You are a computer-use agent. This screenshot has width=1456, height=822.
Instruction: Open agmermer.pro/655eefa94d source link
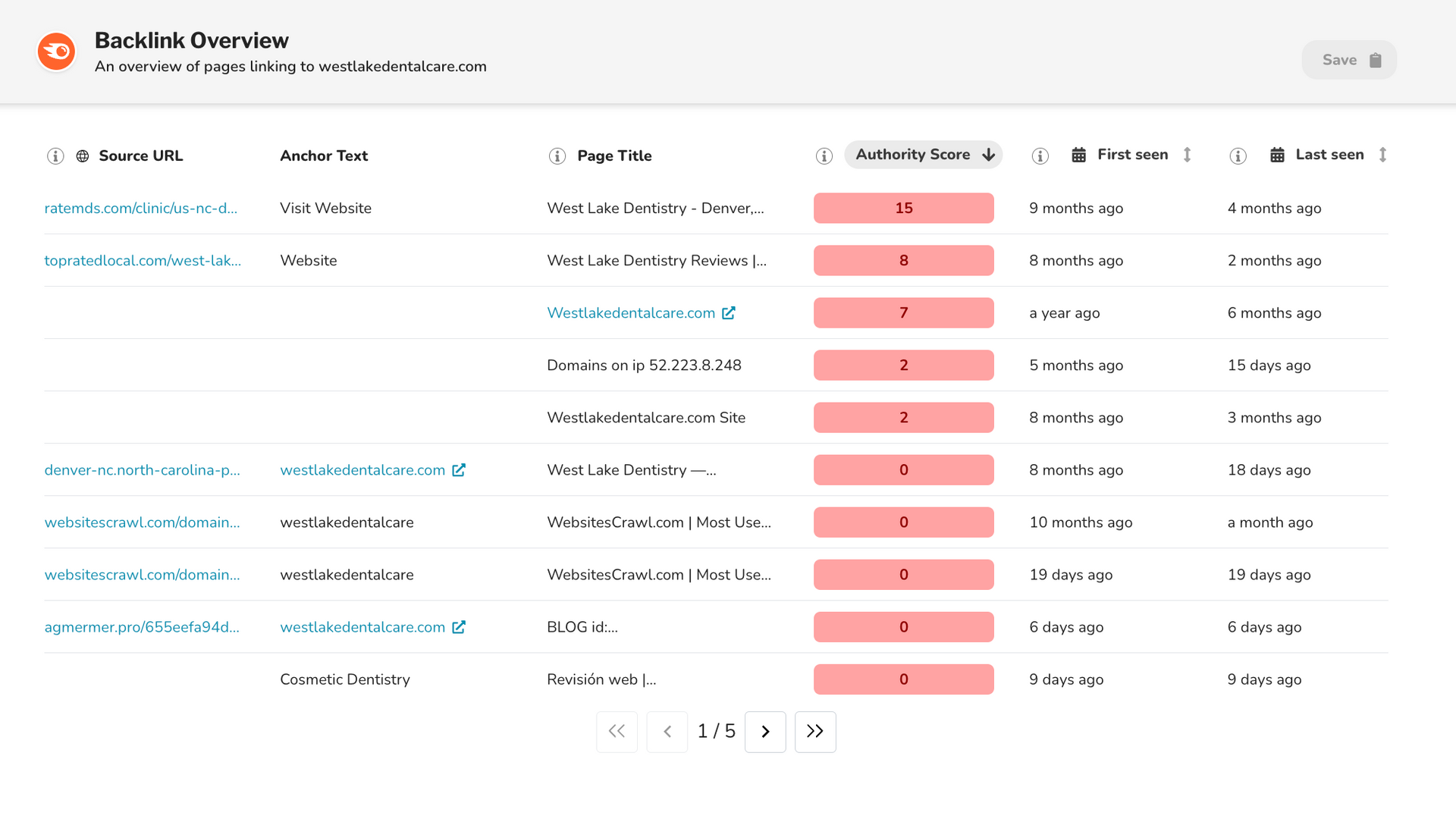(x=142, y=626)
